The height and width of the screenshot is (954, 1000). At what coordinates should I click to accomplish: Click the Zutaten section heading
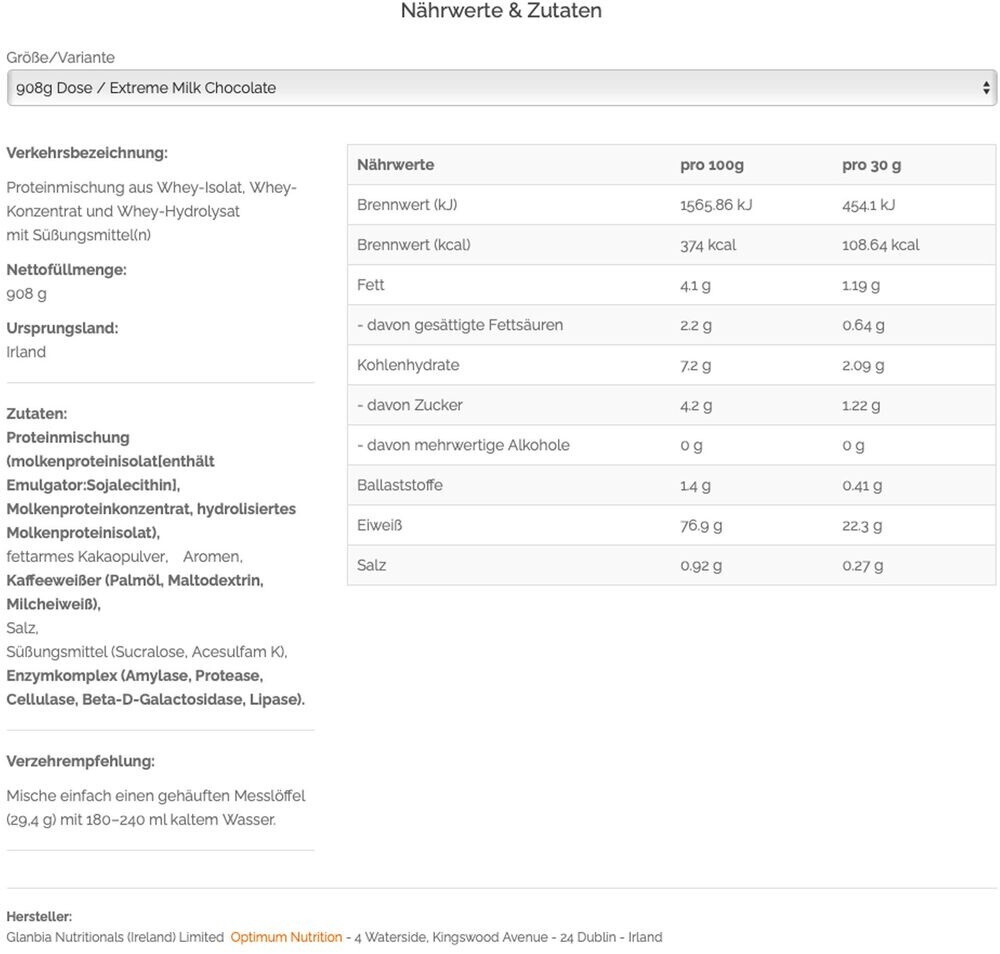37,413
